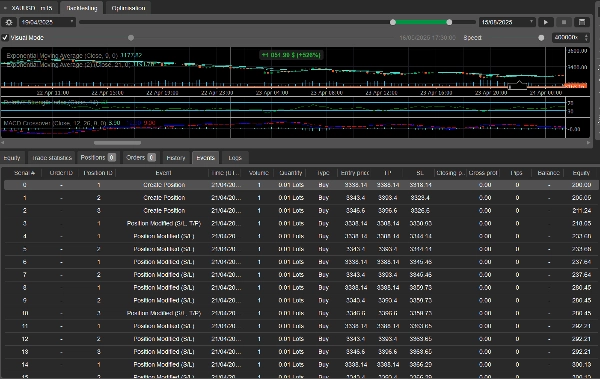Image resolution: width=600 pixels, height=379 pixels.
Task: Switch to the Optimisation tab
Action: (x=128, y=8)
